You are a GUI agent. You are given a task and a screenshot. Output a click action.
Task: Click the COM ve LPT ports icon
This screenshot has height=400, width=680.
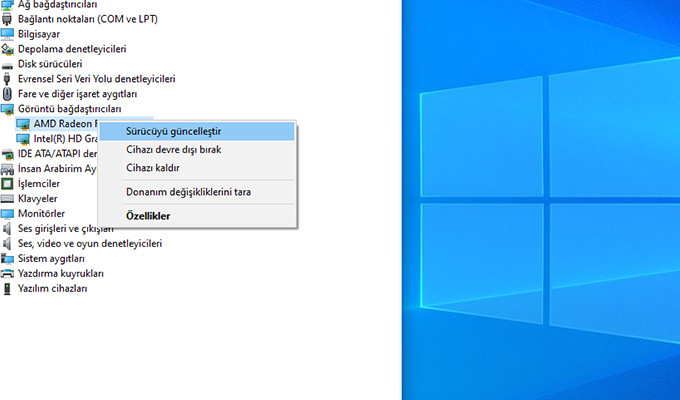pos(7,19)
